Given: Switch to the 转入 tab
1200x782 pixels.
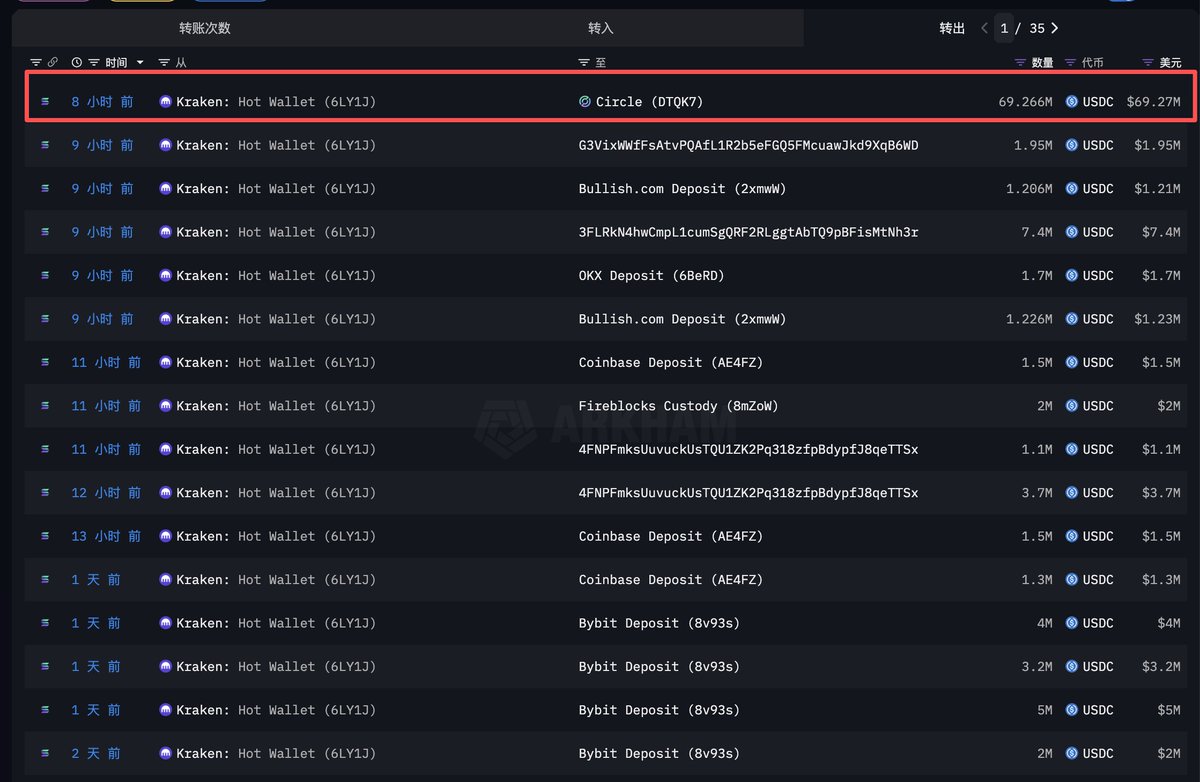Looking at the screenshot, I should [601, 28].
